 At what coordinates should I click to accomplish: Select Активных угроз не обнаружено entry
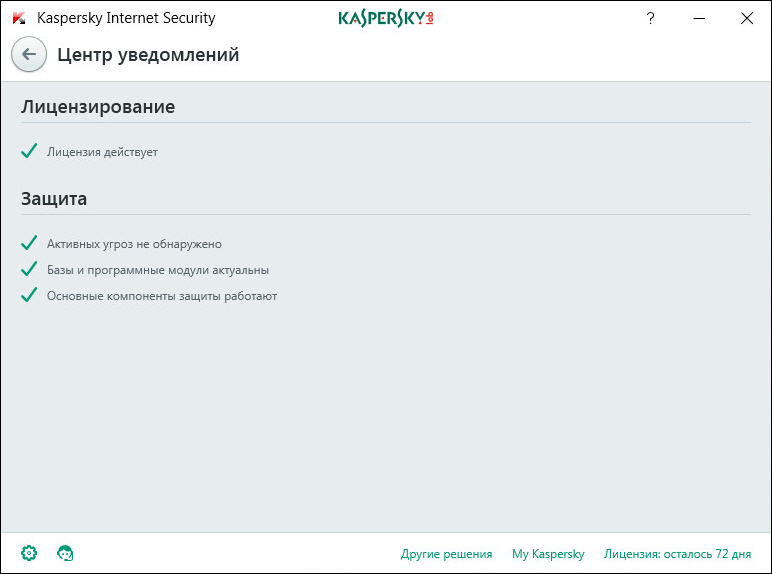pos(134,244)
